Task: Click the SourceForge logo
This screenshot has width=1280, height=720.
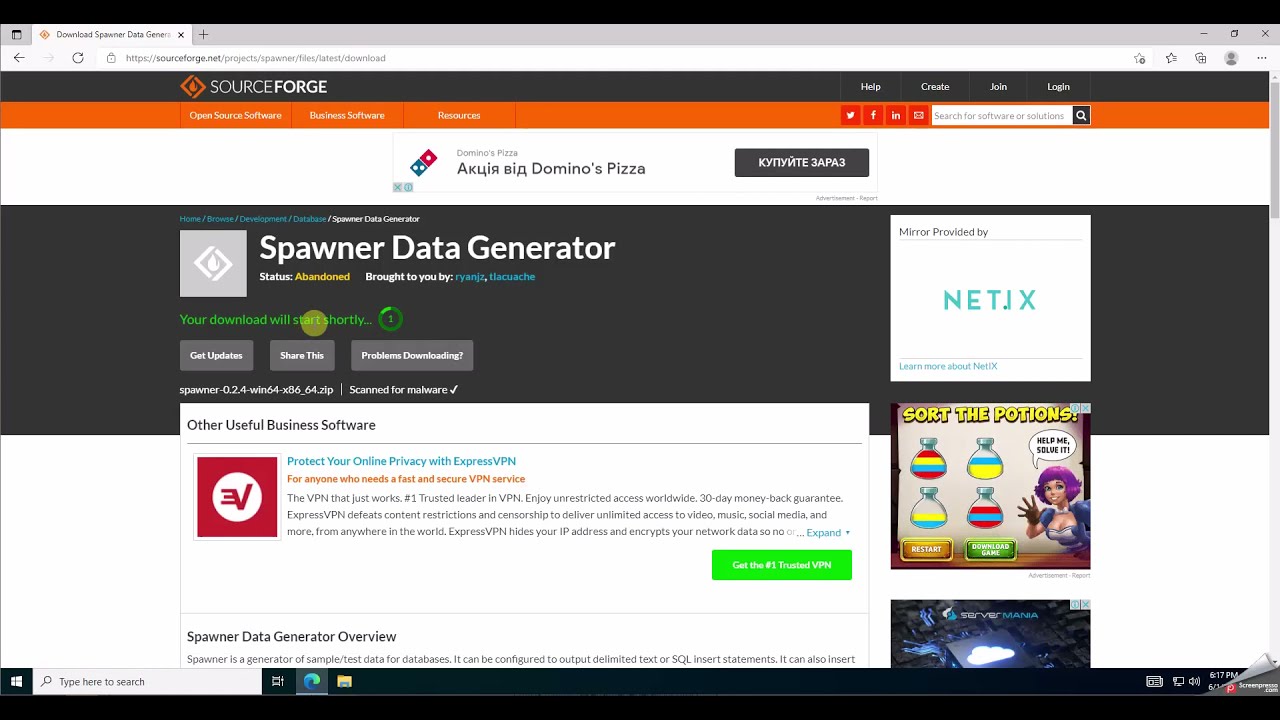Action: tap(253, 87)
